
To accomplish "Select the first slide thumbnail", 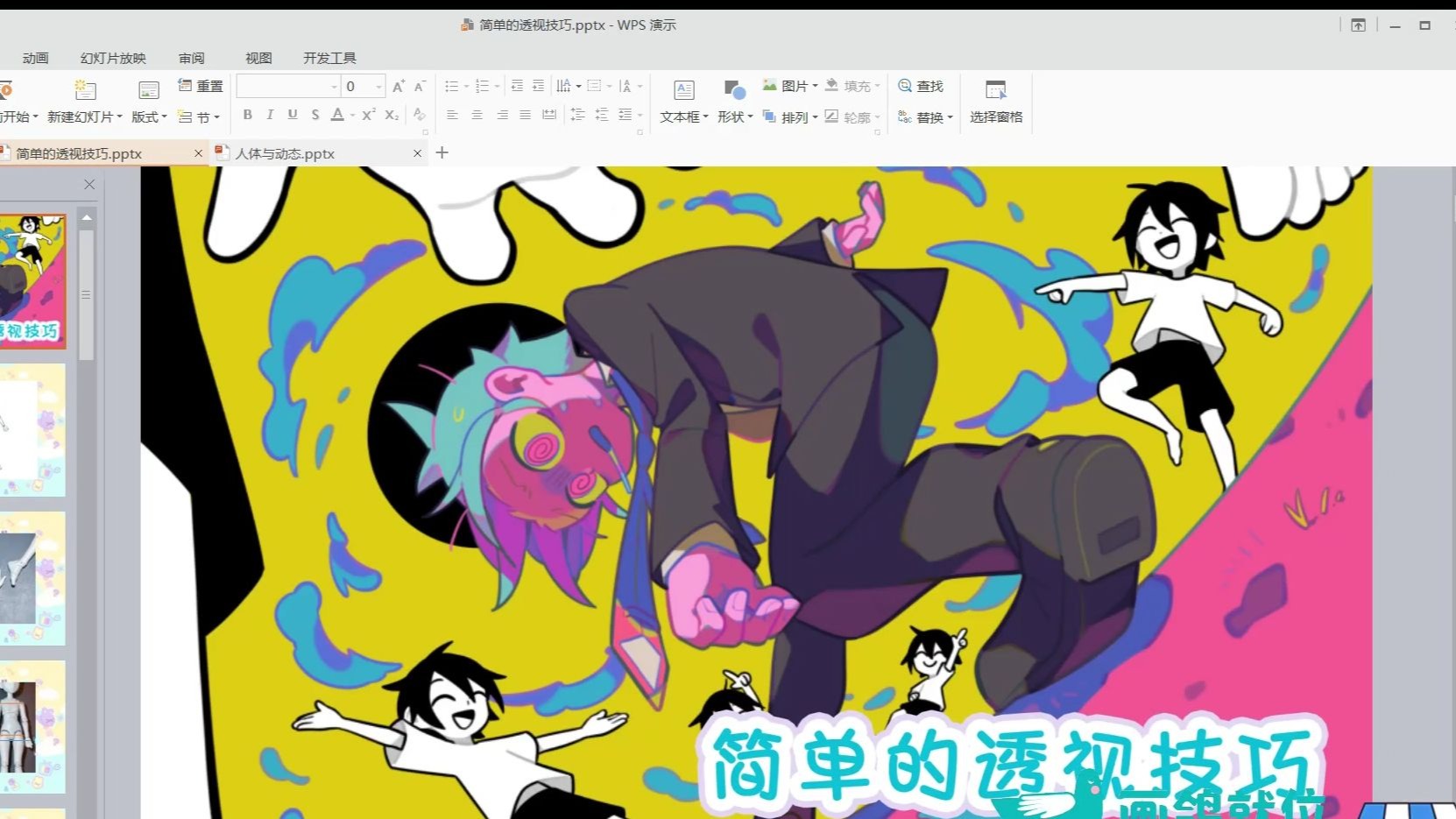I will click(32, 281).
